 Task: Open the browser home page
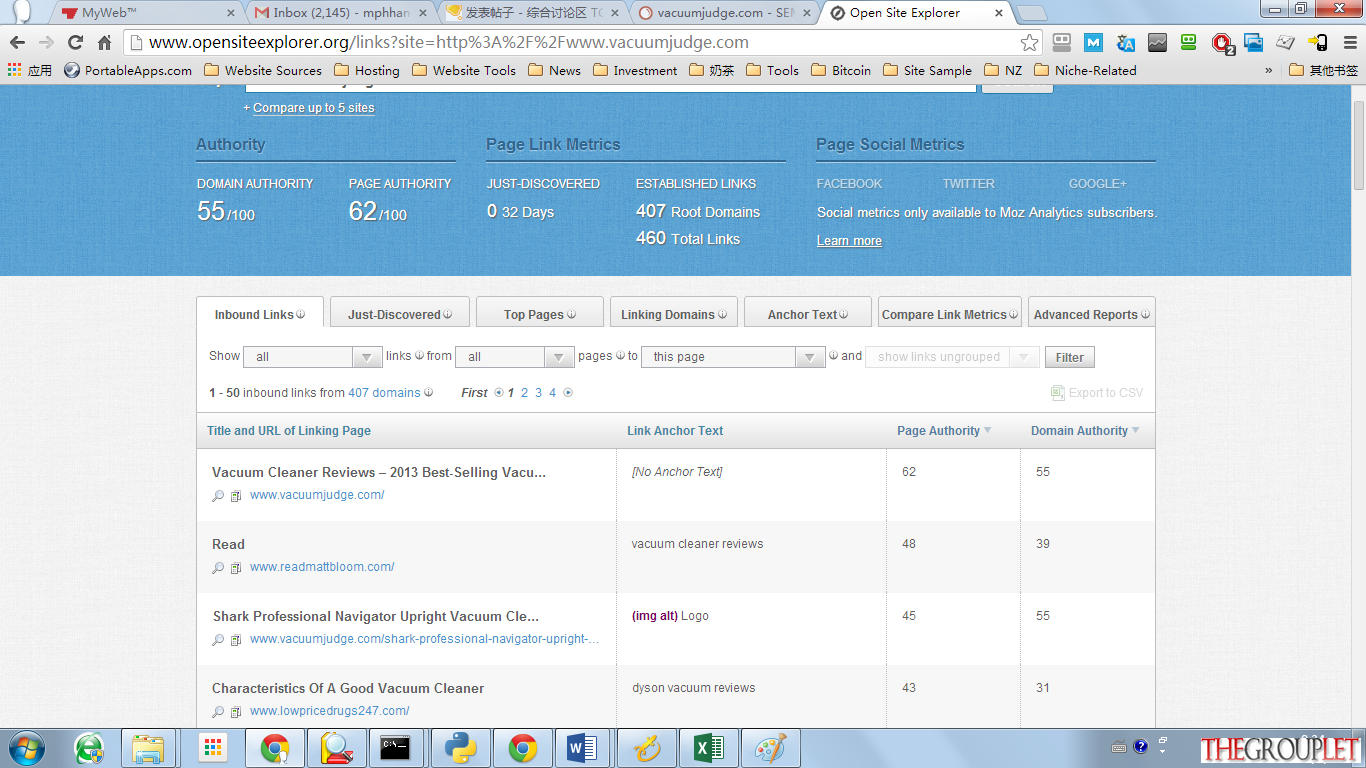(104, 42)
